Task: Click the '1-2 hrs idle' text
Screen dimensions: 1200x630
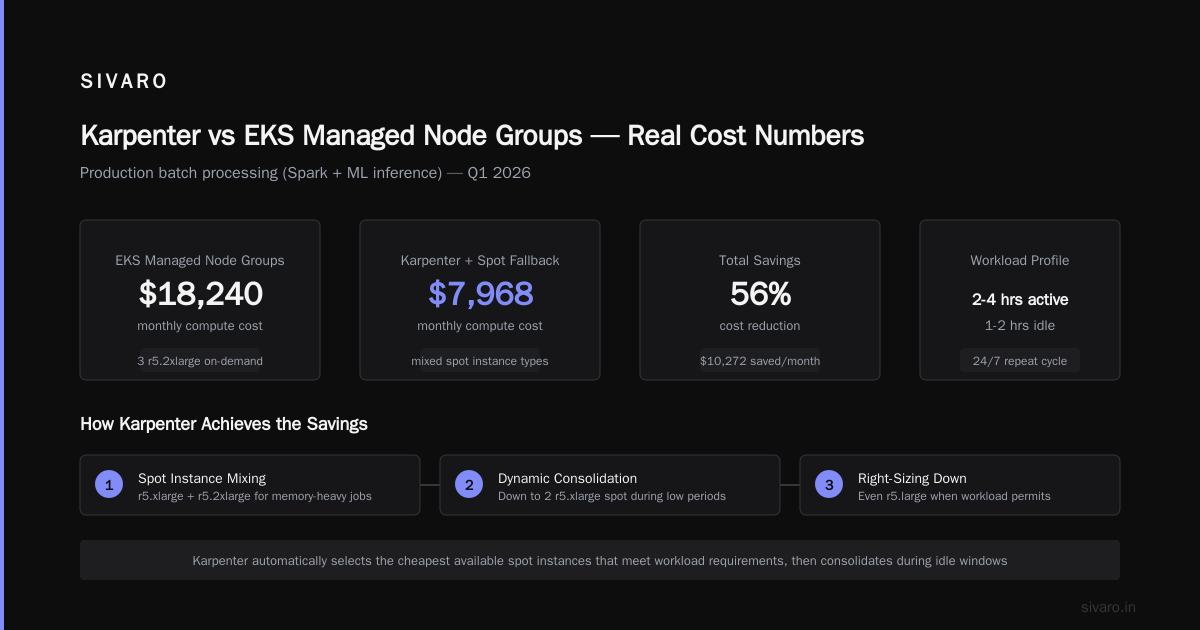Action: [x=1020, y=325]
